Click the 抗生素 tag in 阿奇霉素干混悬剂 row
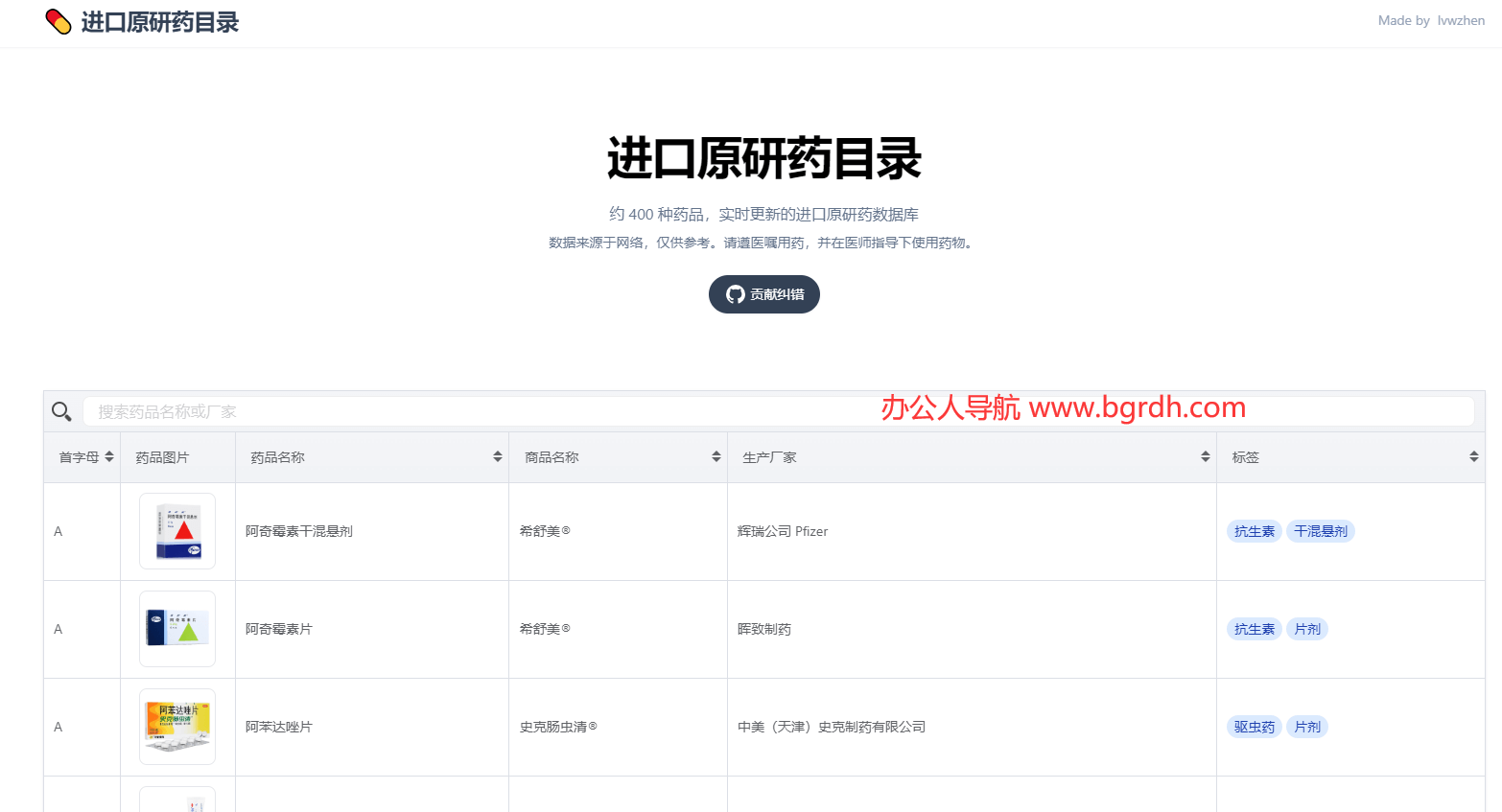Screen dimensions: 1502x812 coord(1255,531)
